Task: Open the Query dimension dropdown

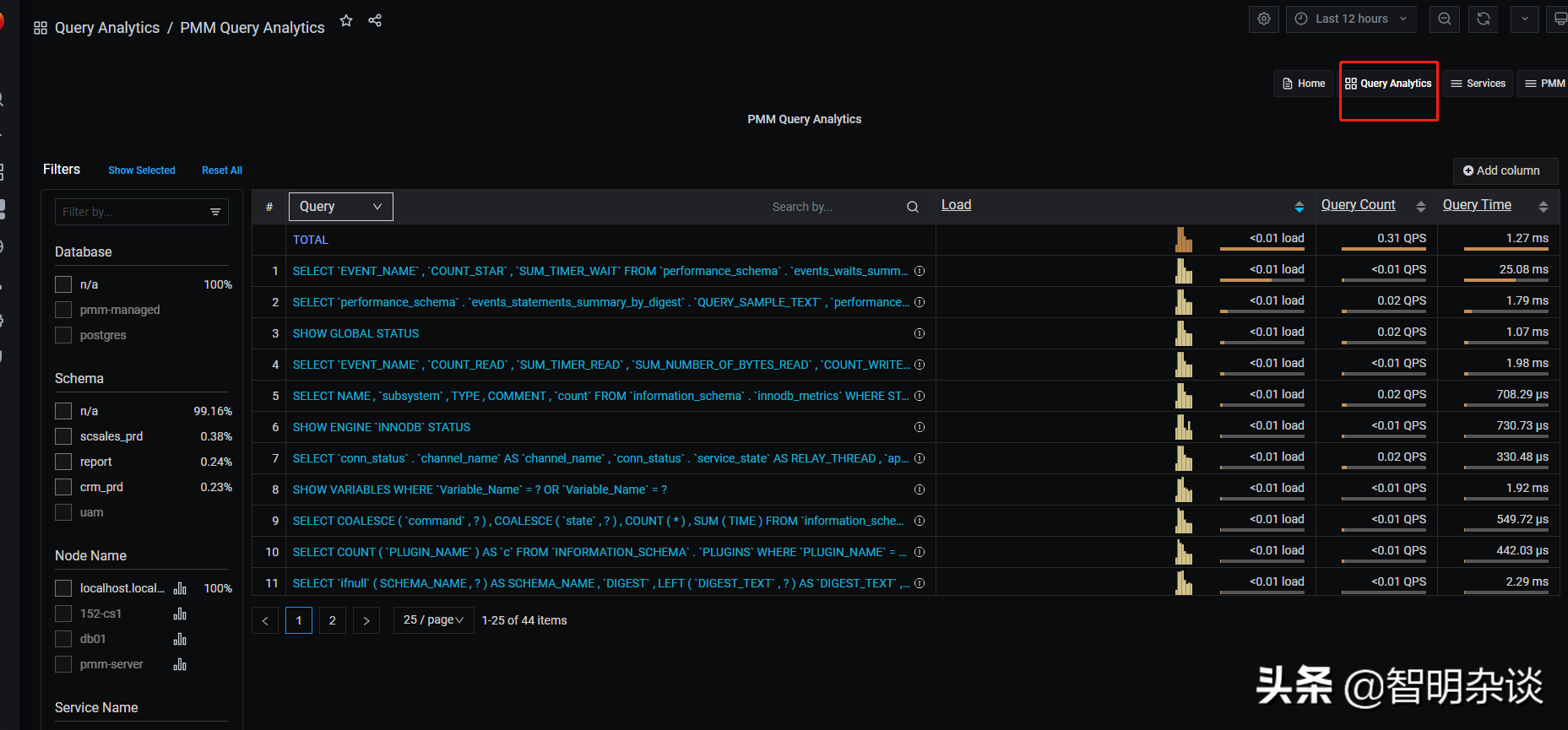Action: click(x=341, y=207)
